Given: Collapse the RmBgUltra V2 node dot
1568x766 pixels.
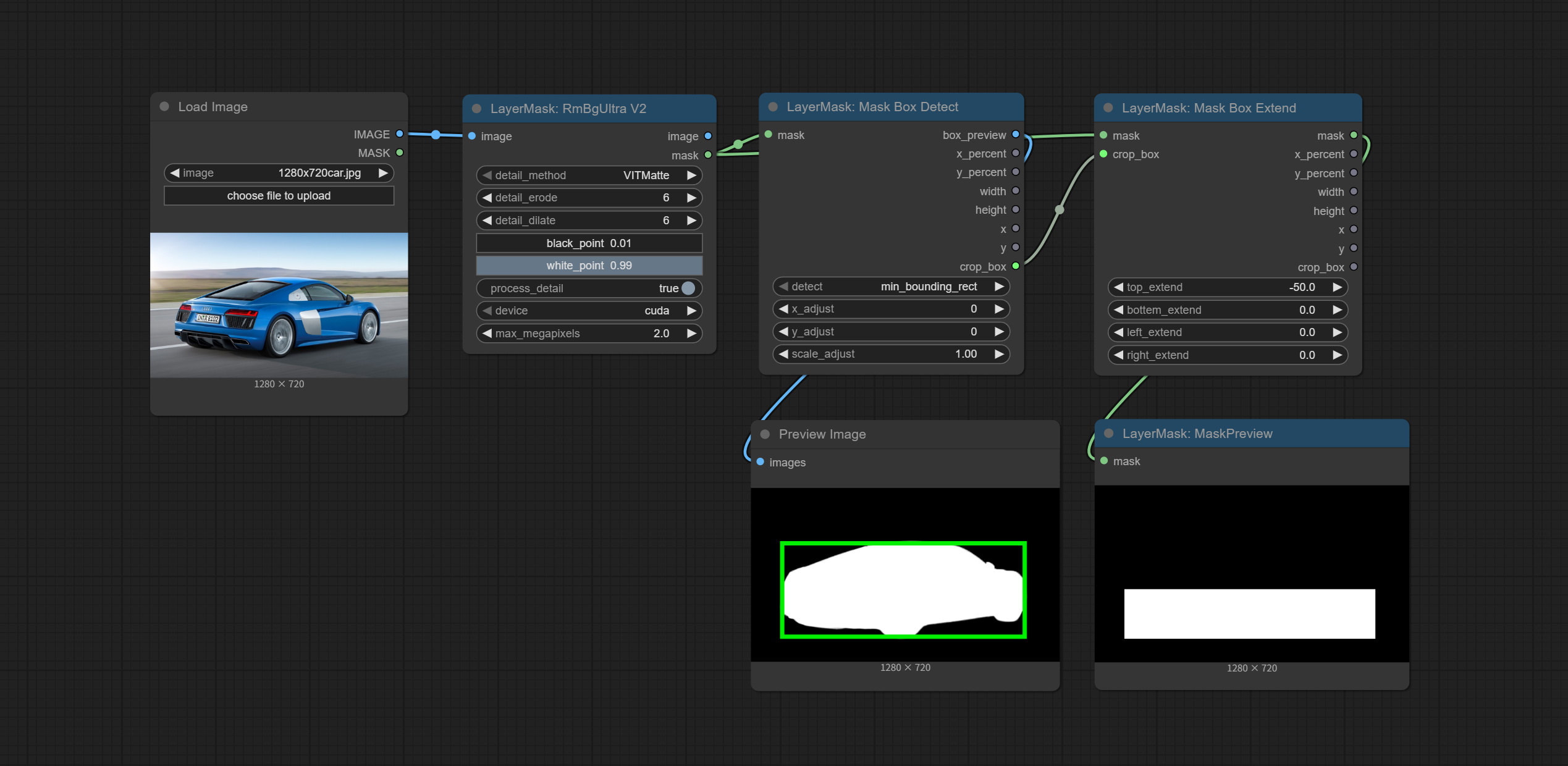Looking at the screenshot, I should 476,109.
